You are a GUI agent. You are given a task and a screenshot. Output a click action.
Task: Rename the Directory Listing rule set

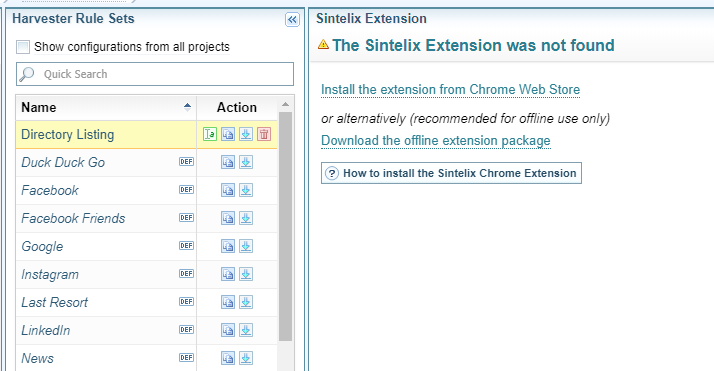click(x=209, y=134)
